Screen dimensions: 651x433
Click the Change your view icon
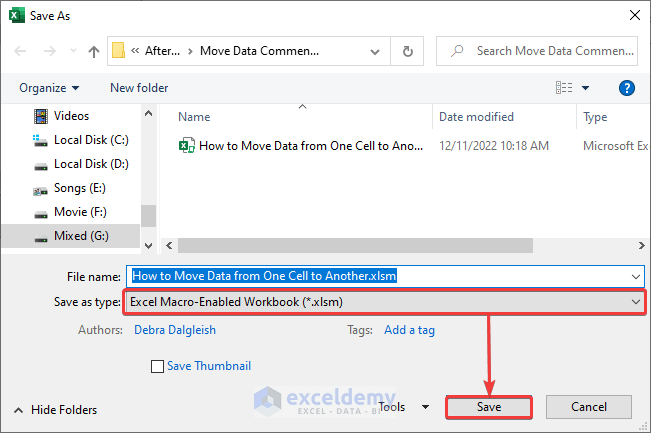point(563,88)
